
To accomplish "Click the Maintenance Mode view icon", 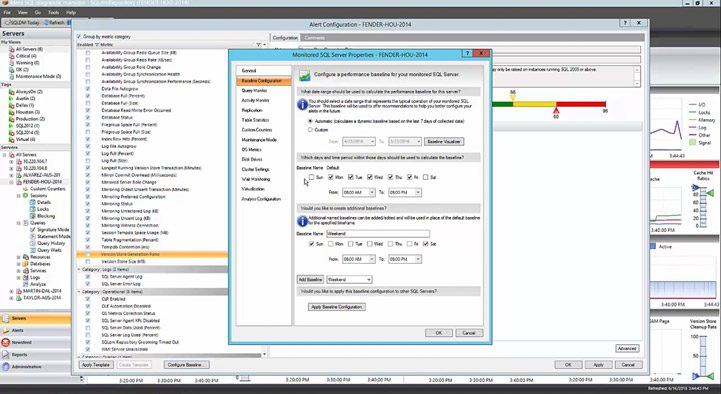I will (x=11, y=76).
